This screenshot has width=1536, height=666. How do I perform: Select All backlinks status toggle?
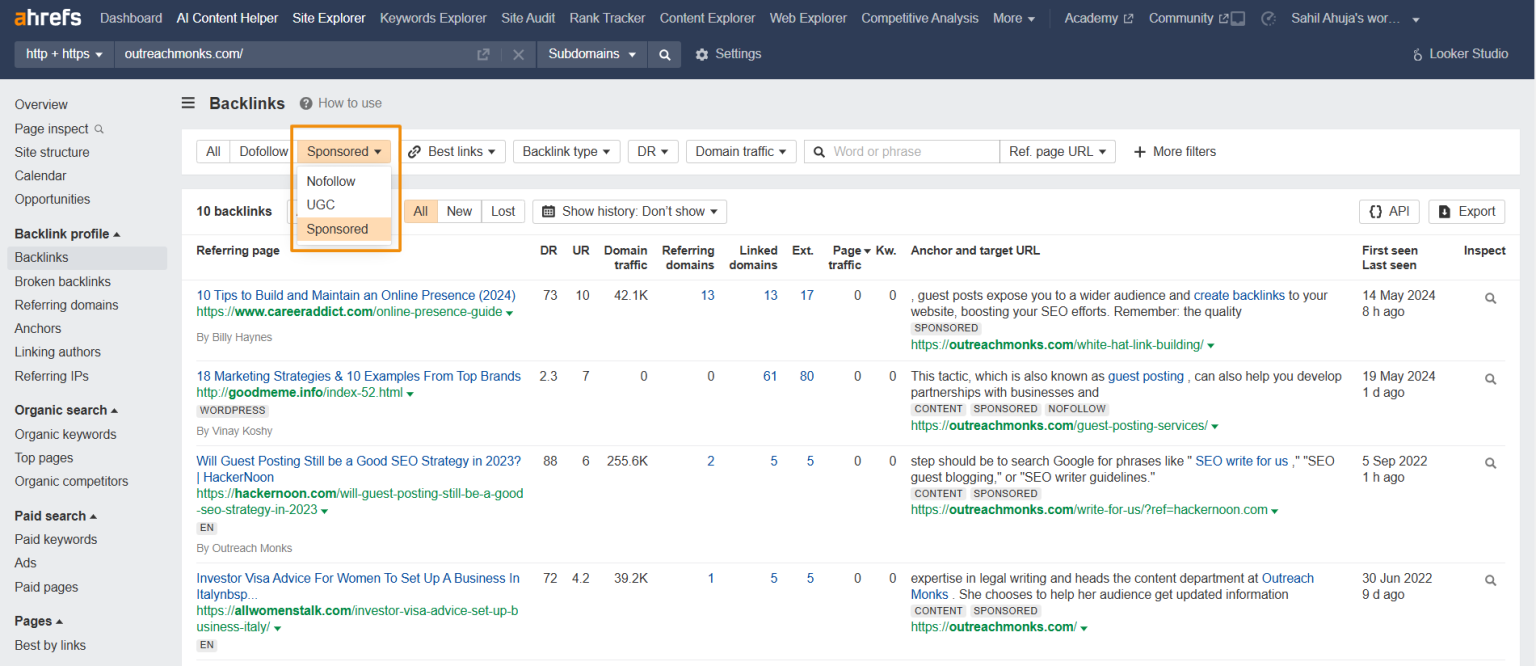coord(421,211)
